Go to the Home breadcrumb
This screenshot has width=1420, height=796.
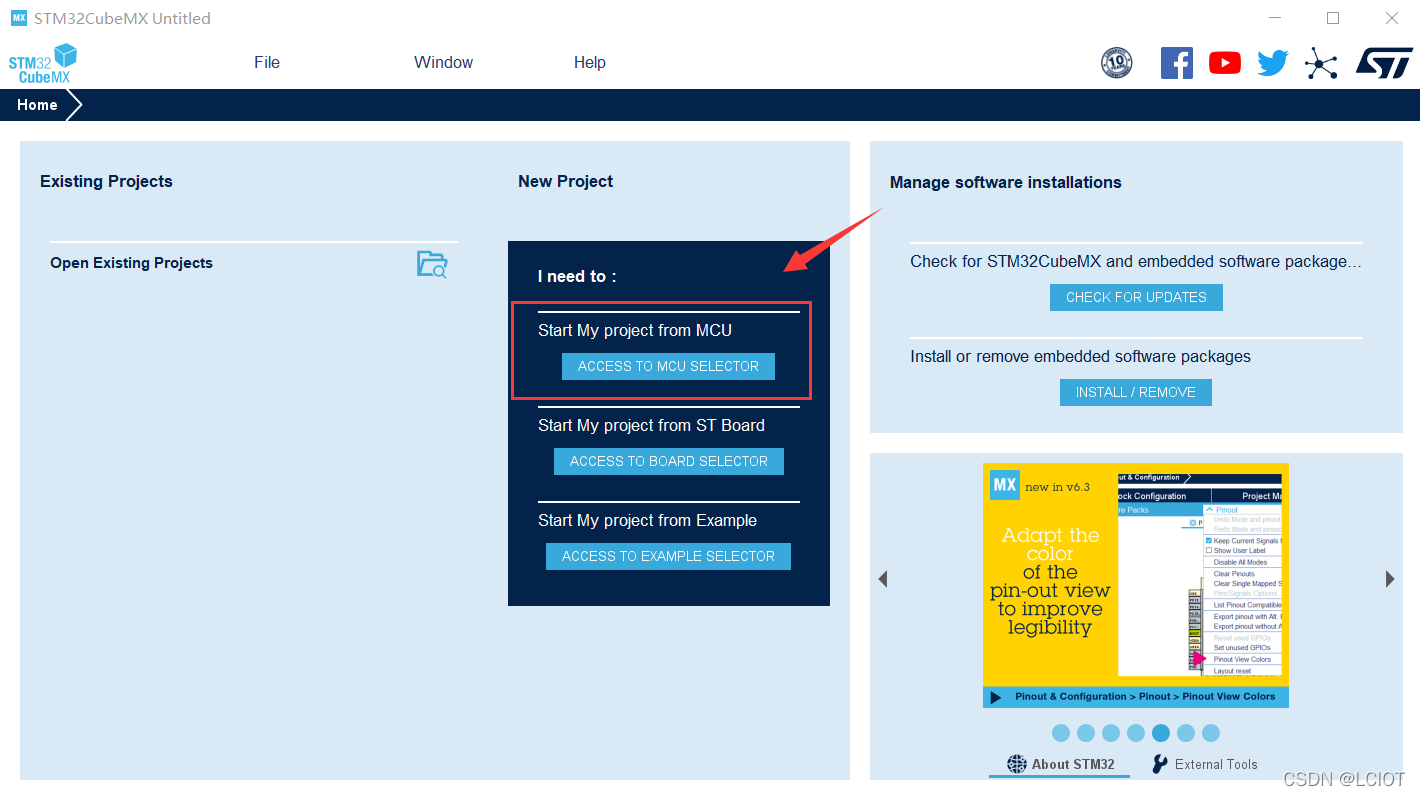(37, 105)
